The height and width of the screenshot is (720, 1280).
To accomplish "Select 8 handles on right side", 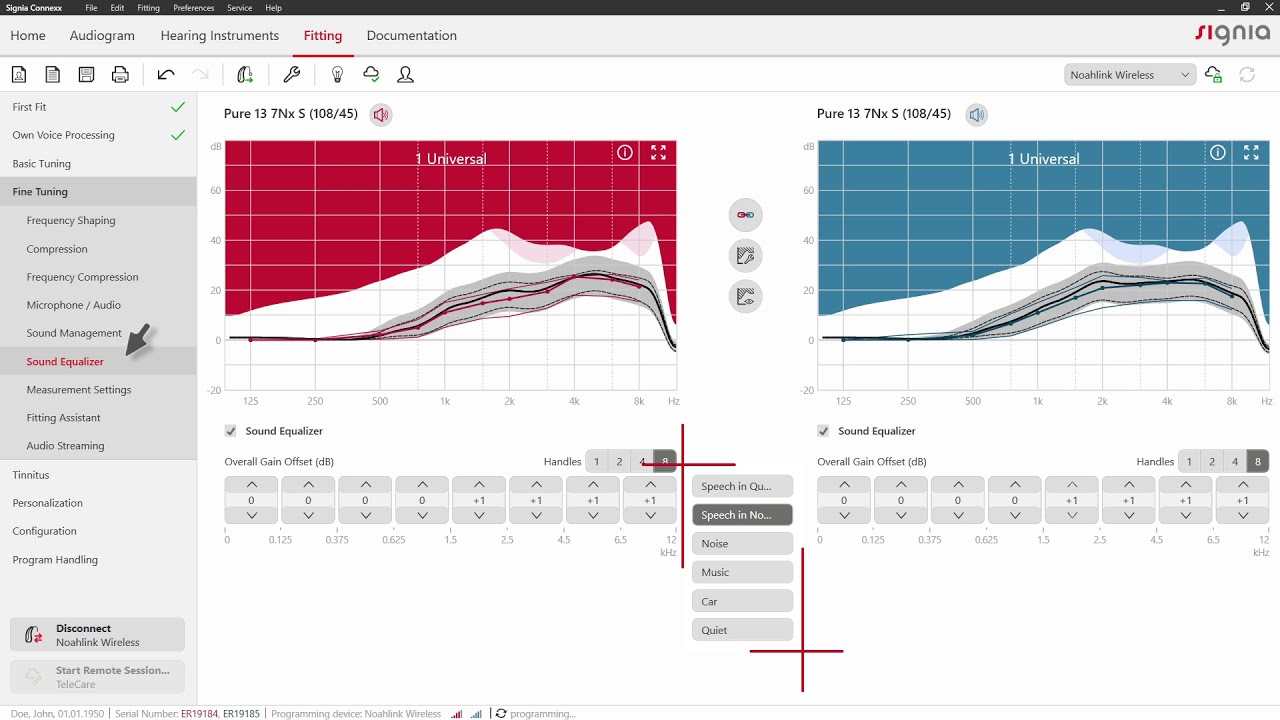I will tap(1258, 461).
